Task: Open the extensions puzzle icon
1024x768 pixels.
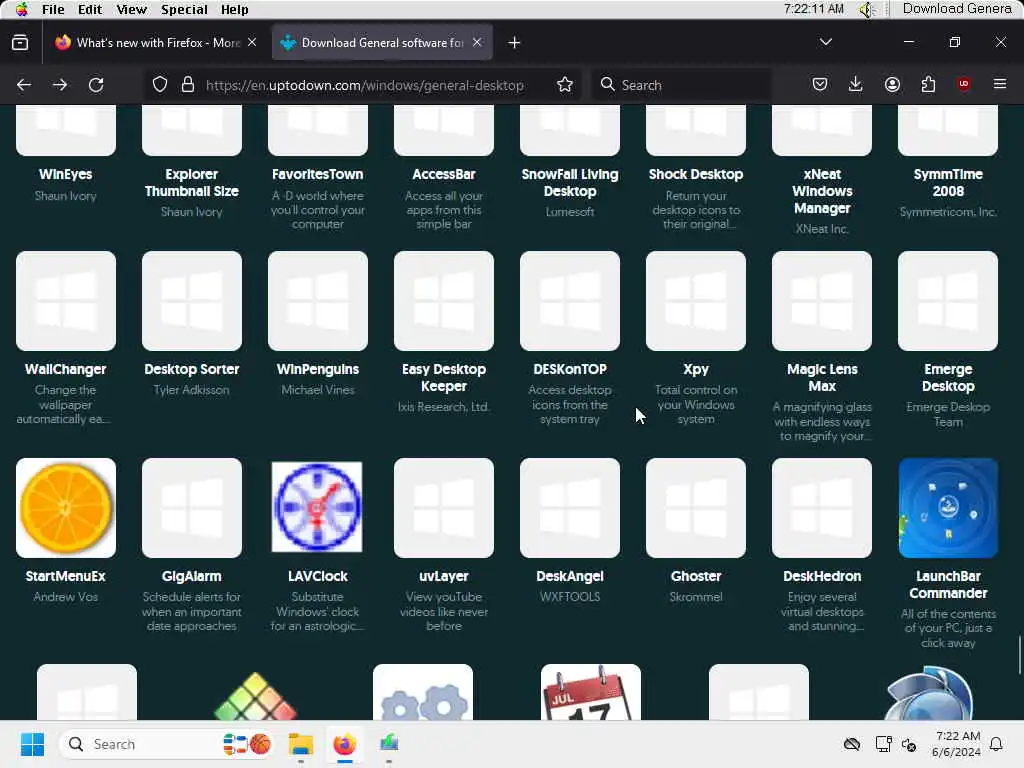Action: 928,84
